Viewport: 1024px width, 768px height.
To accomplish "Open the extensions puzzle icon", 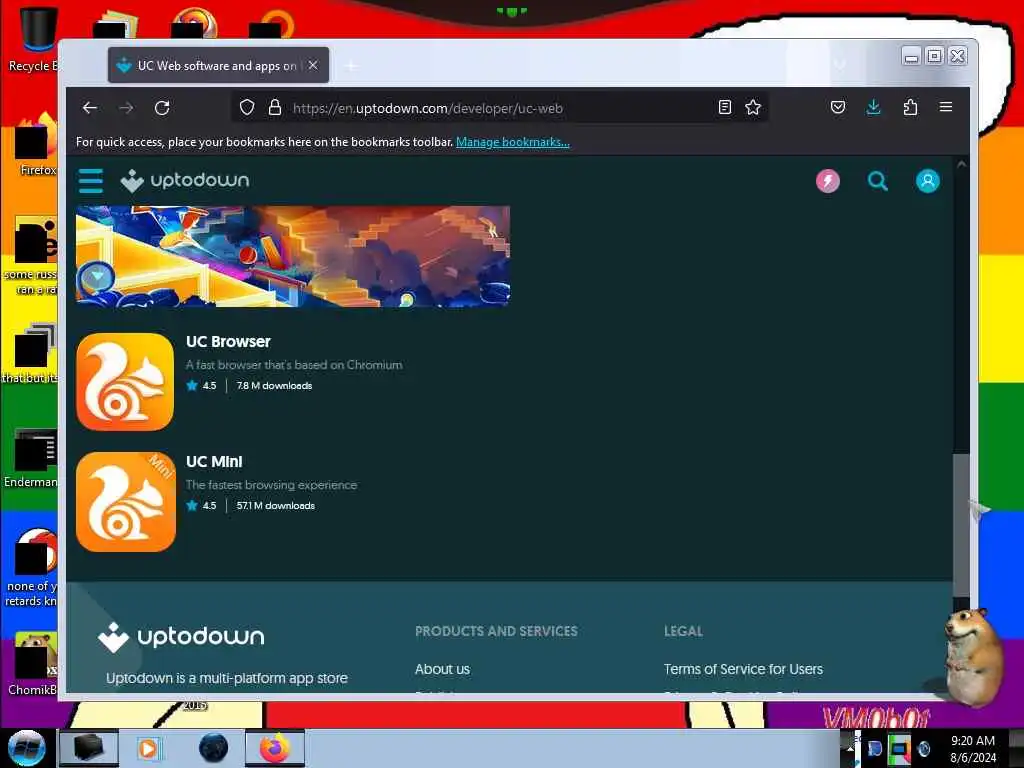I will click(x=910, y=107).
